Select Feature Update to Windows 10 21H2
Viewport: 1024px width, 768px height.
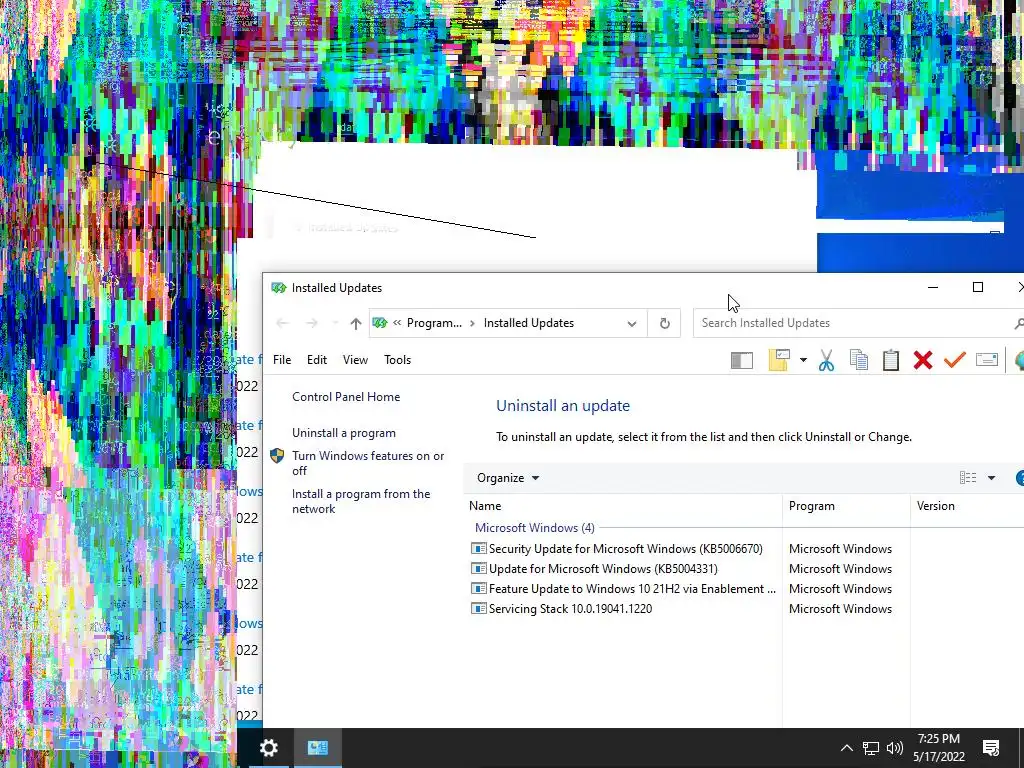[x=746, y=589]
